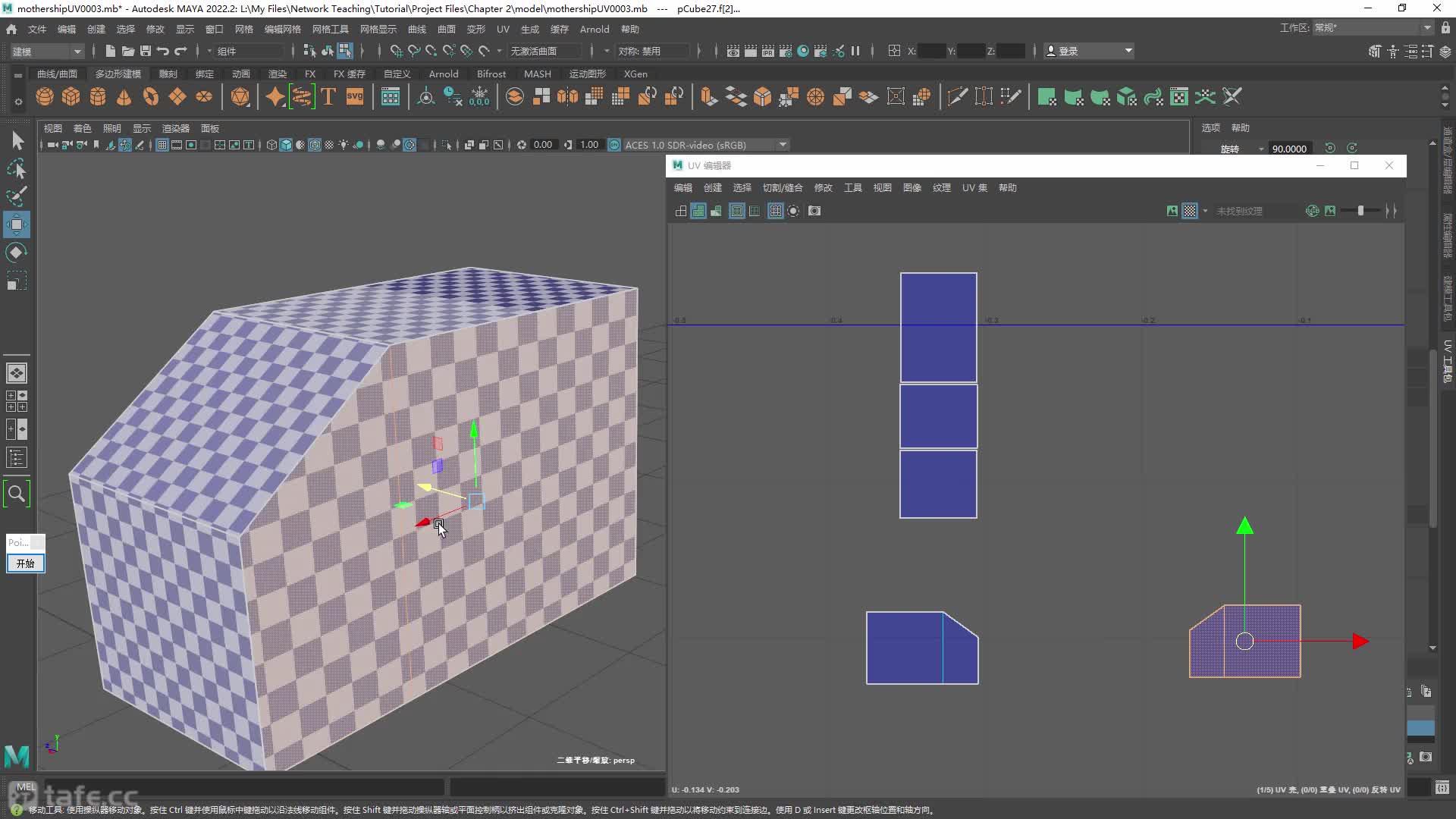Open the ACES 1.0 SDR-video color transform dropdown
The height and width of the screenshot is (819, 1456).
[x=705, y=145]
